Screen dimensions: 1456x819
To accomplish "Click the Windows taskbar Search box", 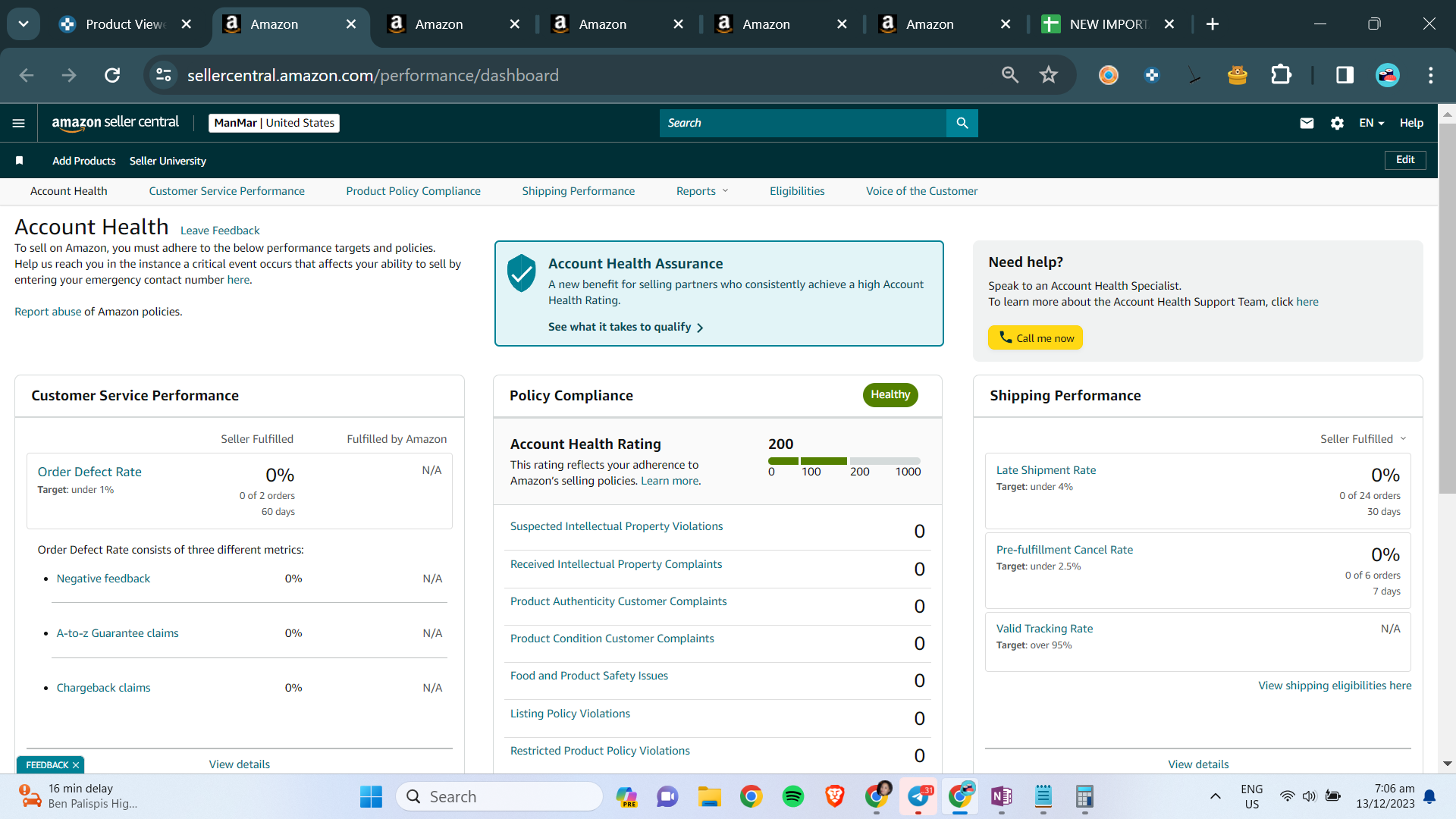I will (x=499, y=796).
